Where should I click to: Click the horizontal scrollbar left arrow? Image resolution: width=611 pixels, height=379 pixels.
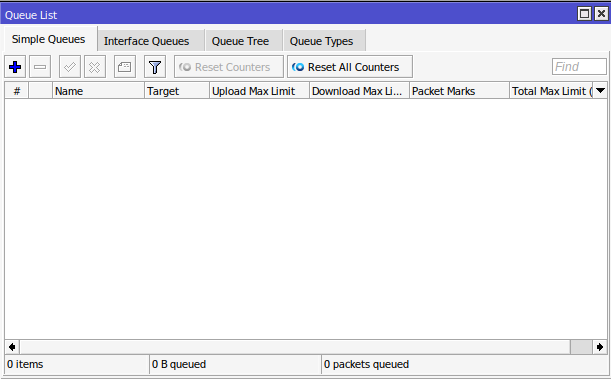tap(12, 347)
